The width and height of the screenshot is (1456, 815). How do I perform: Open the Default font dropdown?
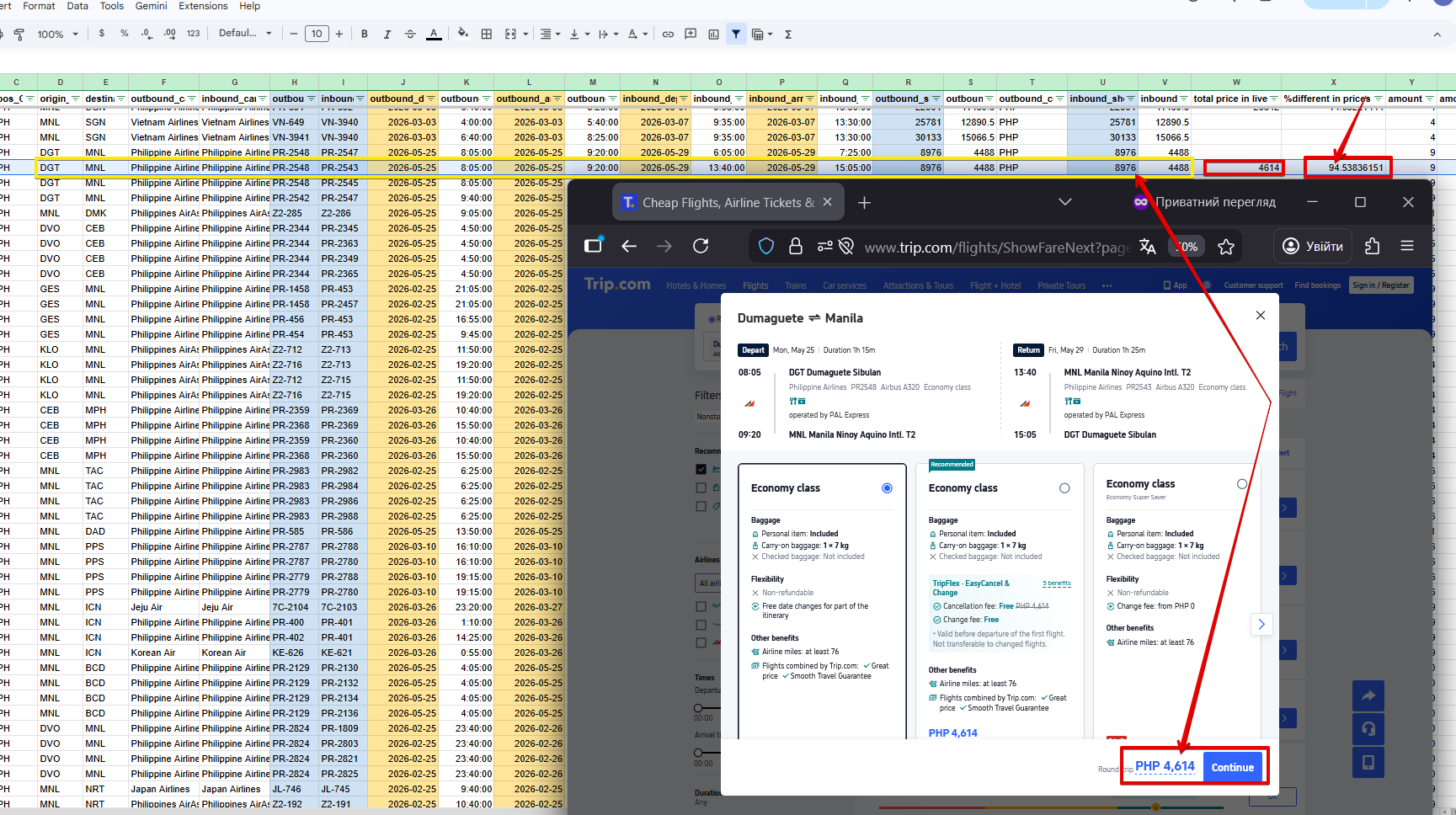click(x=245, y=34)
